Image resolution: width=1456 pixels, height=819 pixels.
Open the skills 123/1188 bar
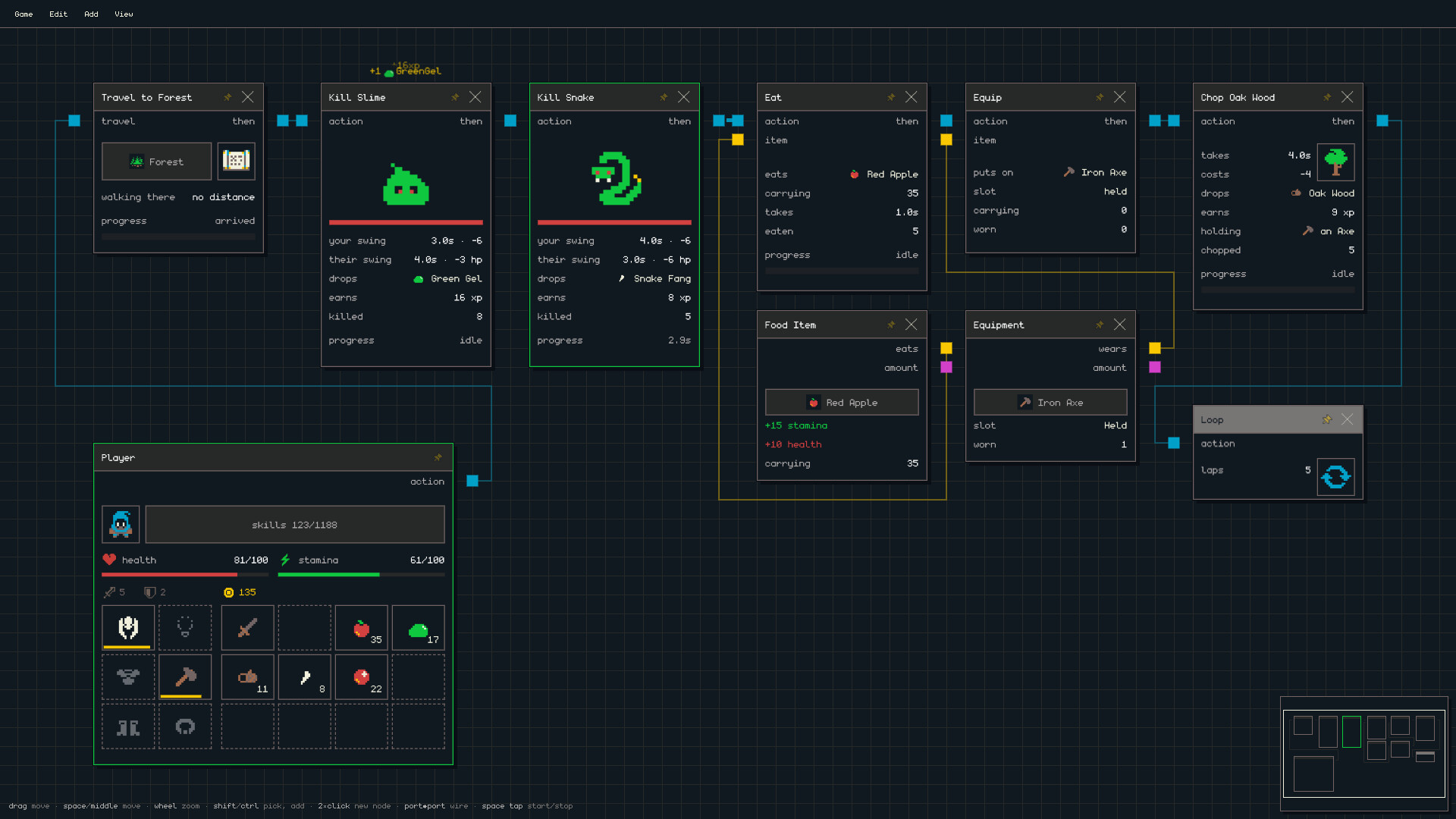tap(295, 525)
